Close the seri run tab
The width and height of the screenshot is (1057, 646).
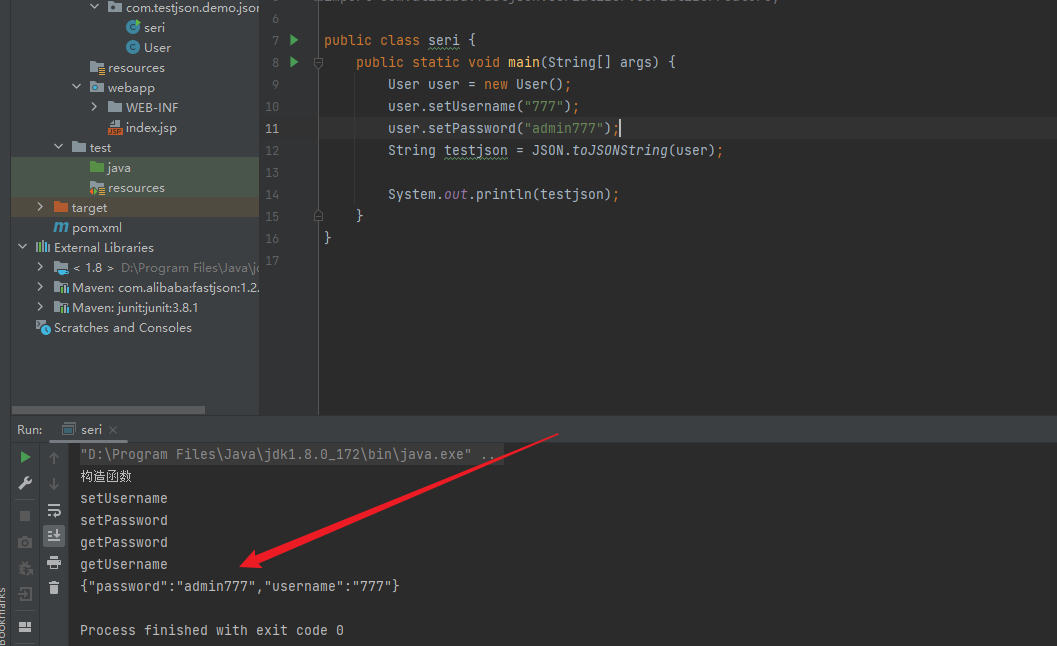pos(113,430)
